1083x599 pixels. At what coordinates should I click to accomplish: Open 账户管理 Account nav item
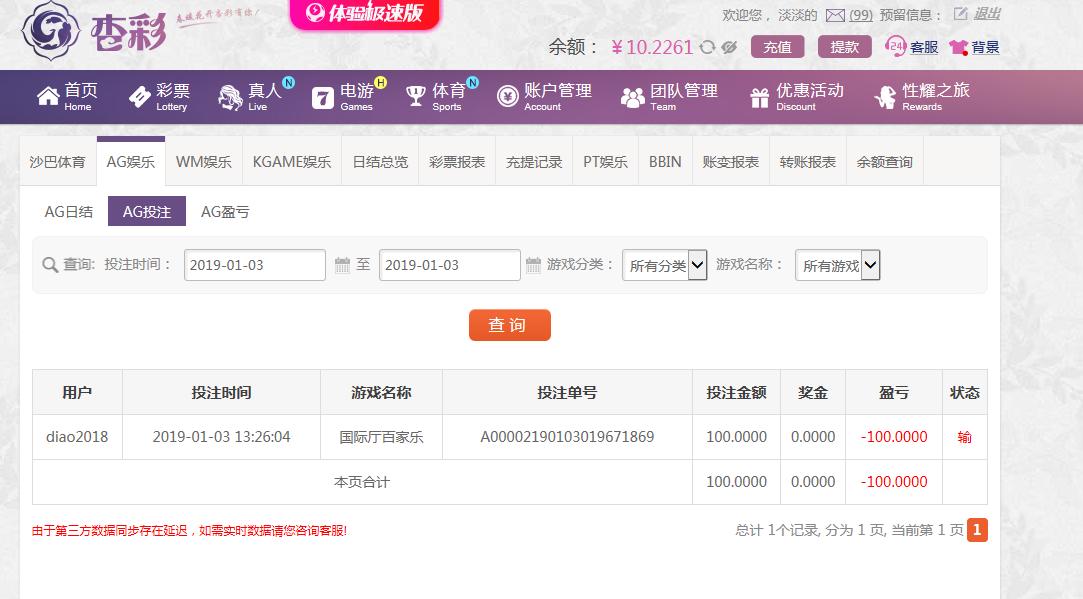click(x=544, y=97)
